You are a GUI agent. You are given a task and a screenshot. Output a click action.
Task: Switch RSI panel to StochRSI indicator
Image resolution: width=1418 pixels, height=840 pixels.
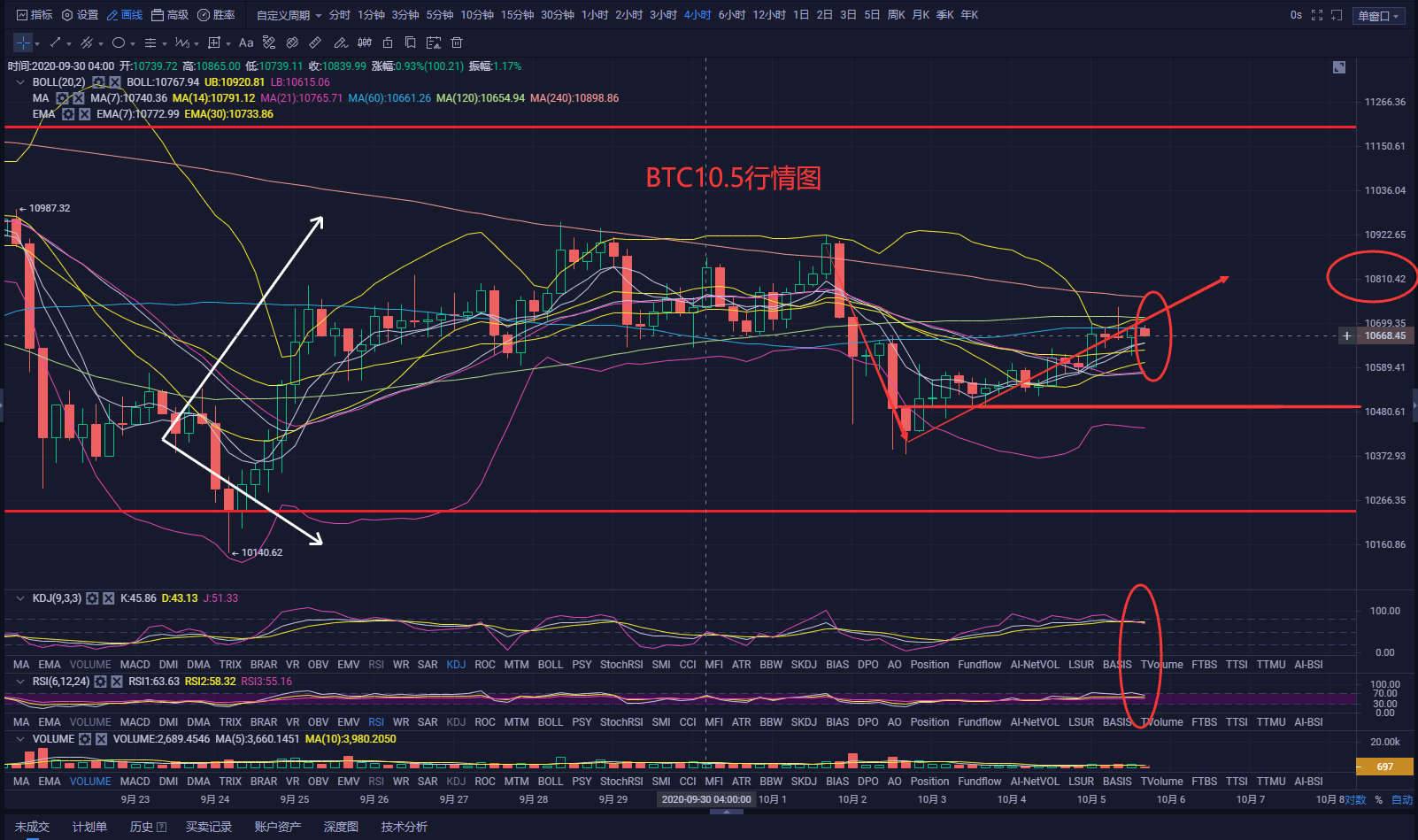point(621,722)
